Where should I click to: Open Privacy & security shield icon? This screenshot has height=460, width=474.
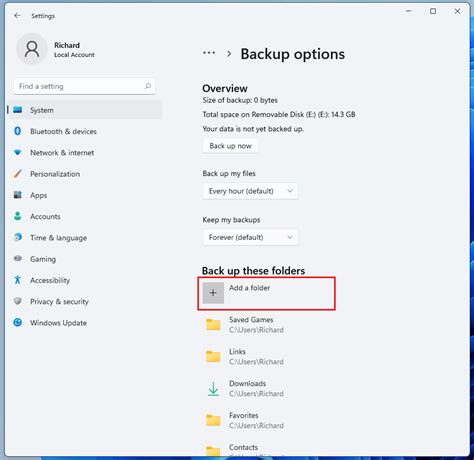click(18, 301)
